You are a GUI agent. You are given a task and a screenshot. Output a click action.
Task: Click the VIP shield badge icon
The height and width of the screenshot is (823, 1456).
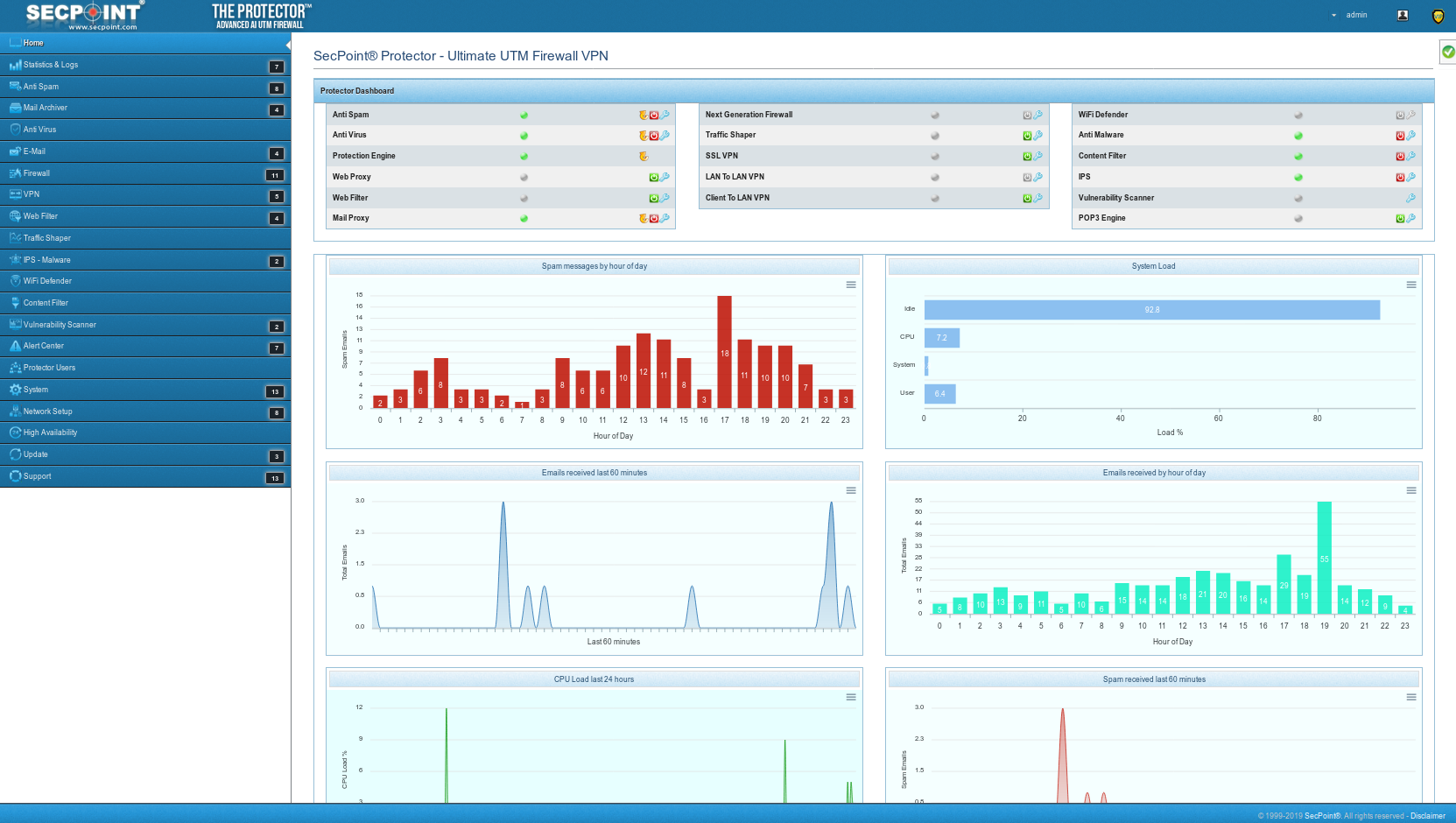tap(1438, 16)
